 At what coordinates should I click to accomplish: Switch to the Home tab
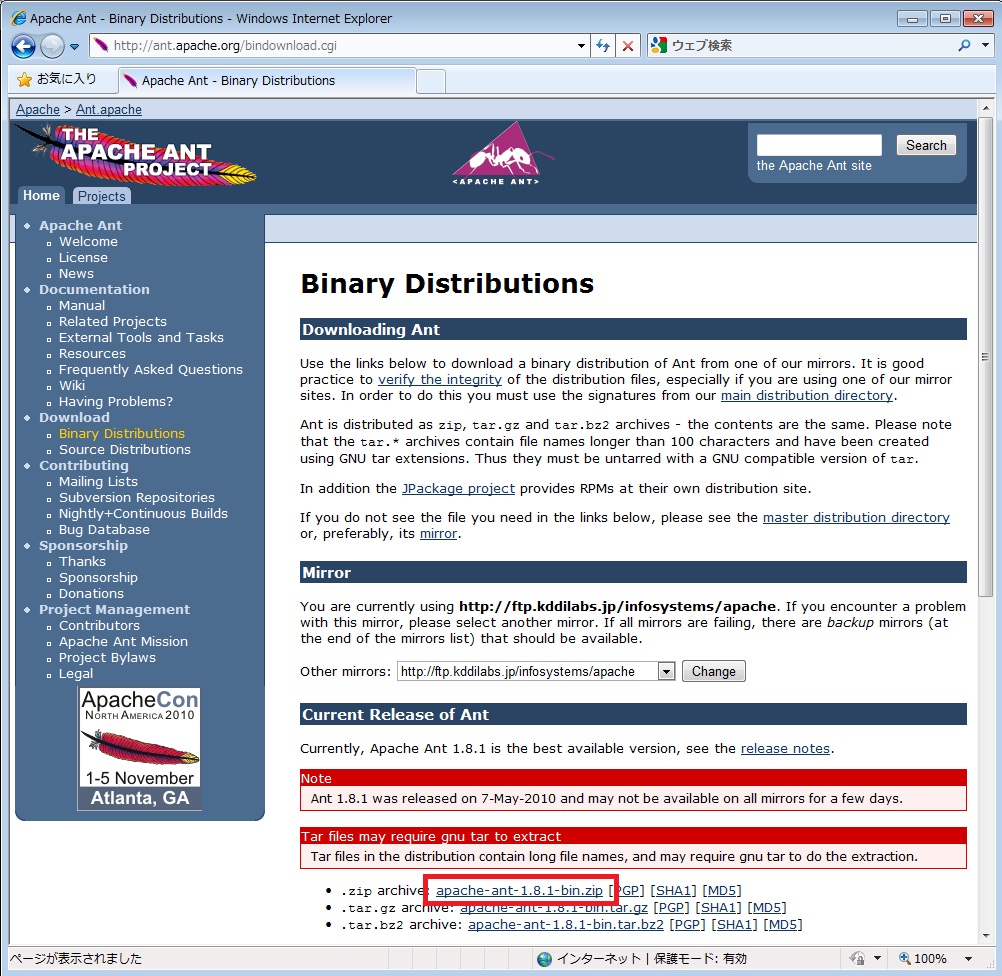pos(42,196)
